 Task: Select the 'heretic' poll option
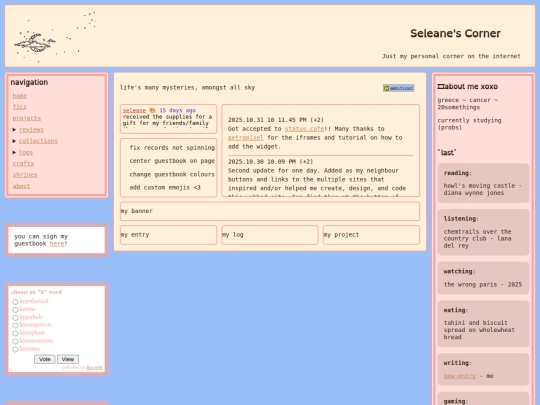coord(15,310)
